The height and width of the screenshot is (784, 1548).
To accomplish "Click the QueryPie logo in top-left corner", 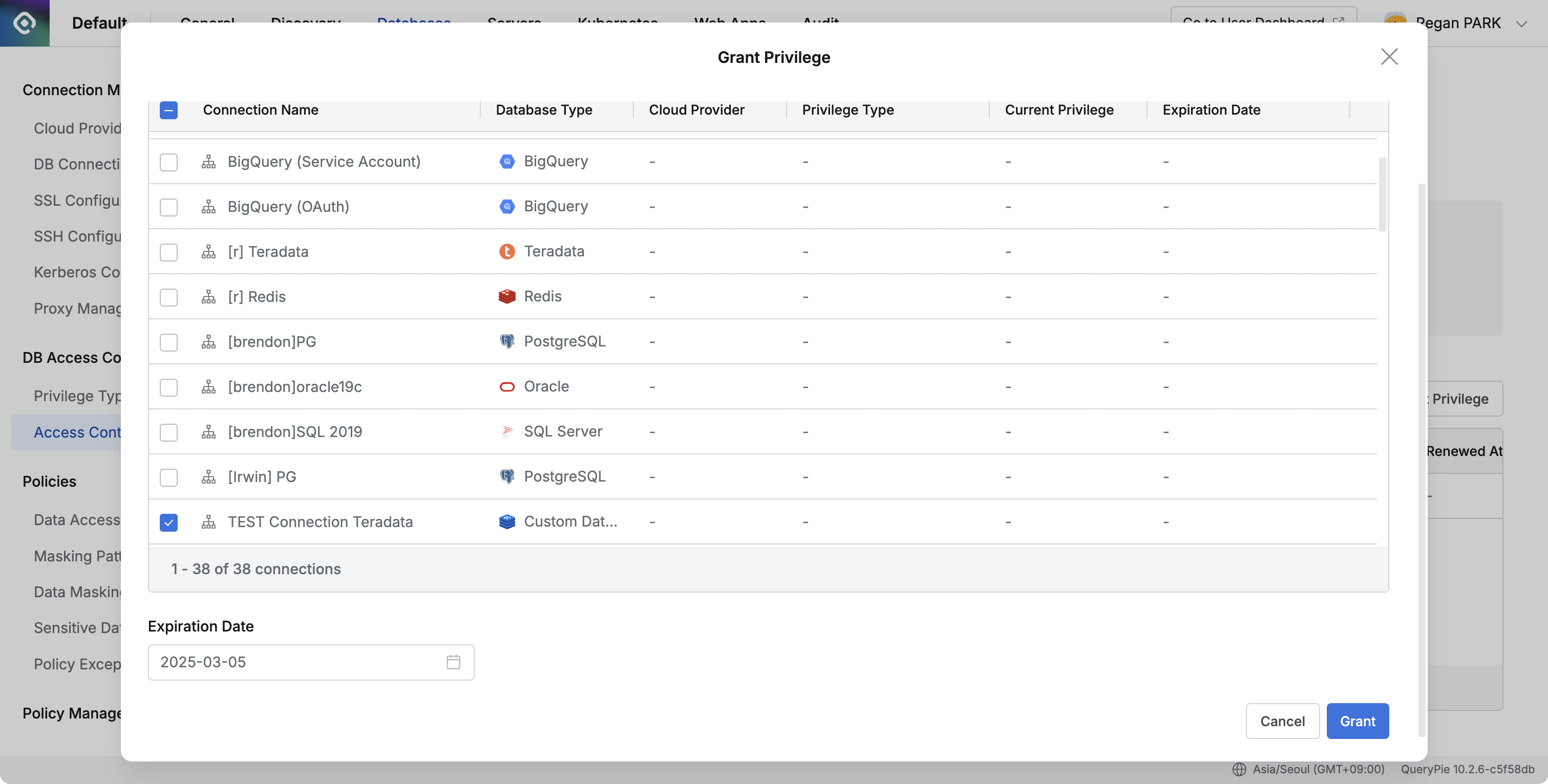I will click(x=25, y=23).
